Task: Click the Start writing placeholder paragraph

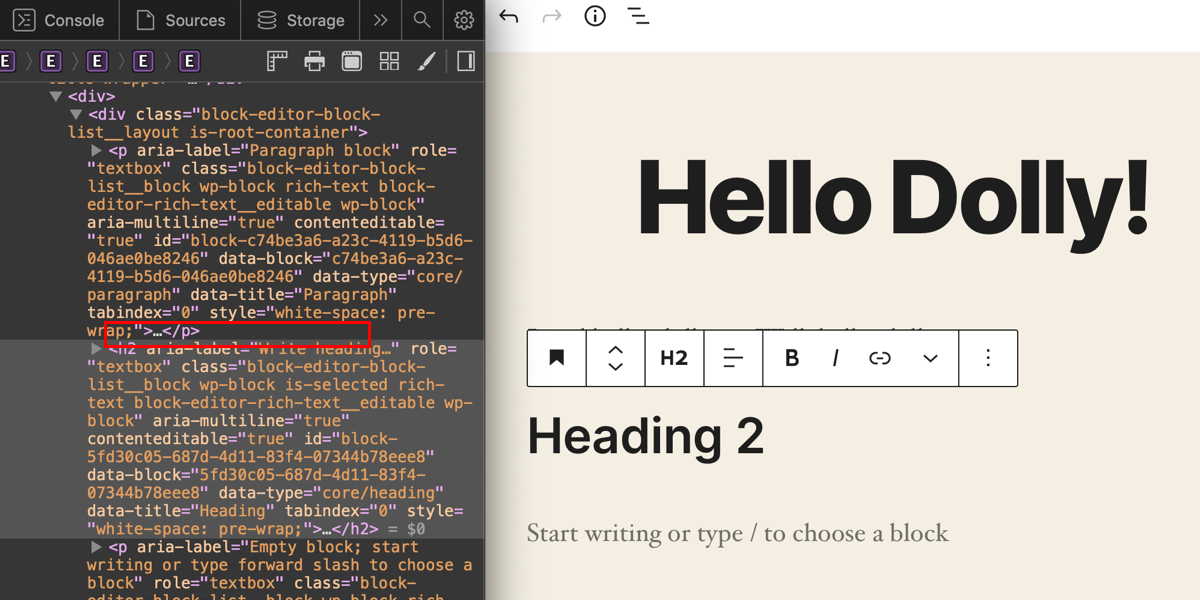Action: coord(737,533)
